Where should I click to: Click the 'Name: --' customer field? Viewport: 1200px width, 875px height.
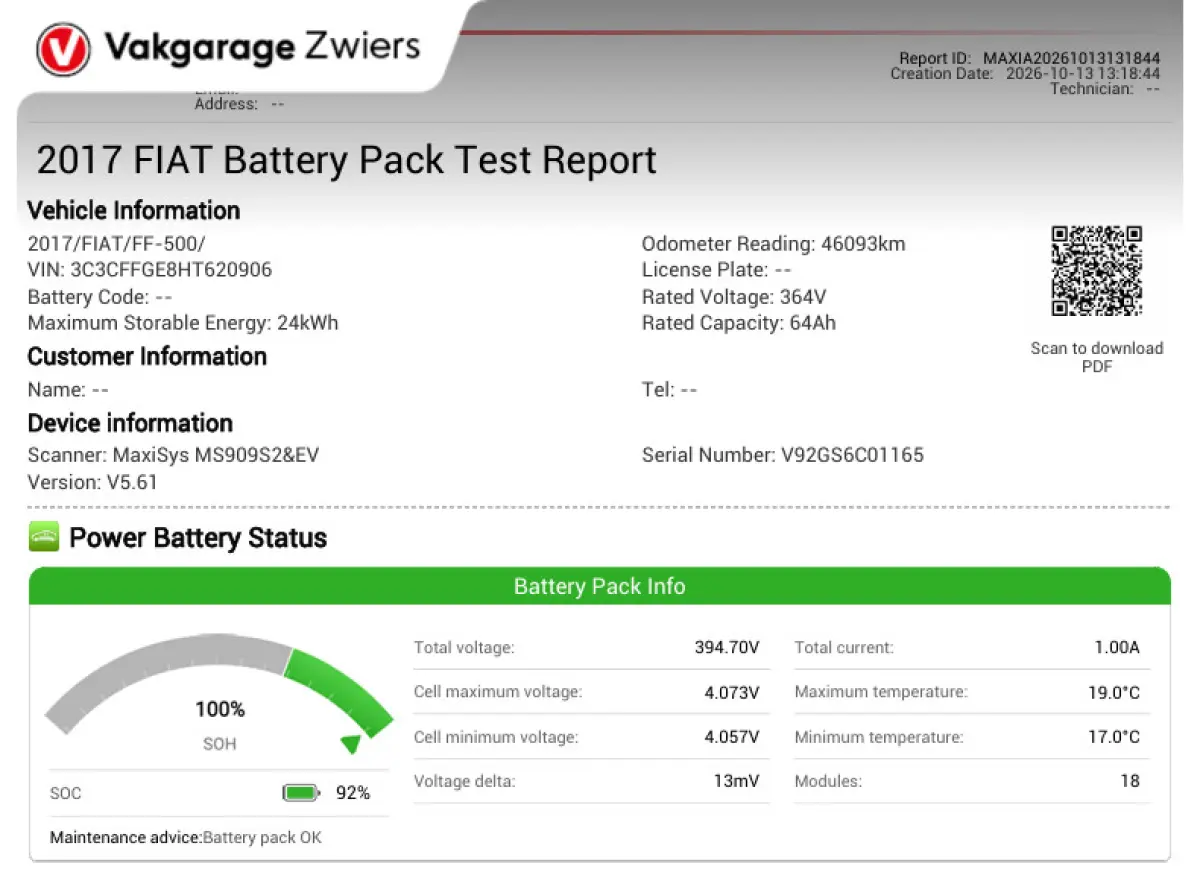[x=68, y=390]
